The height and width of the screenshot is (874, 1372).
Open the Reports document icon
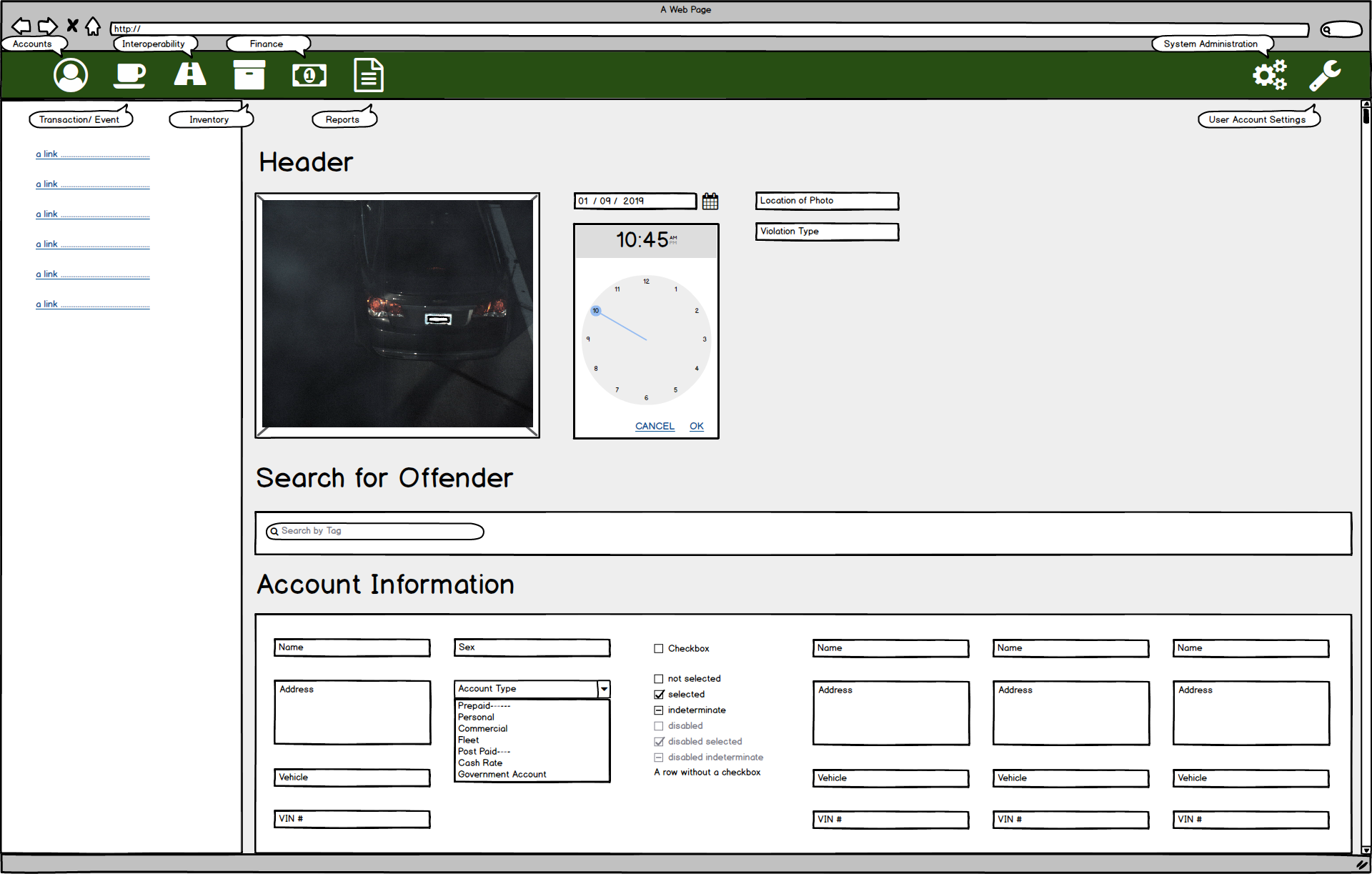click(x=369, y=75)
